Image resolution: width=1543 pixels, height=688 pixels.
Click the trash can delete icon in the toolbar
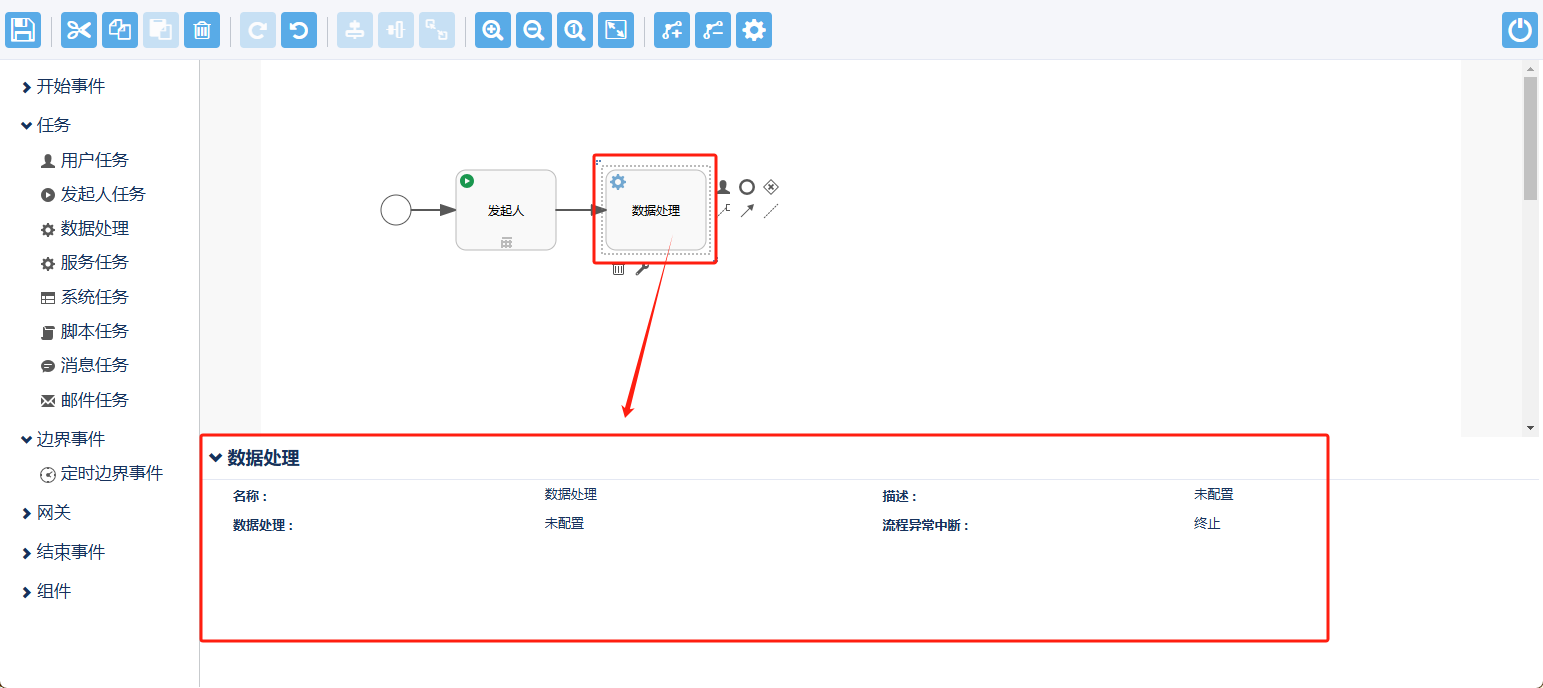point(202,30)
